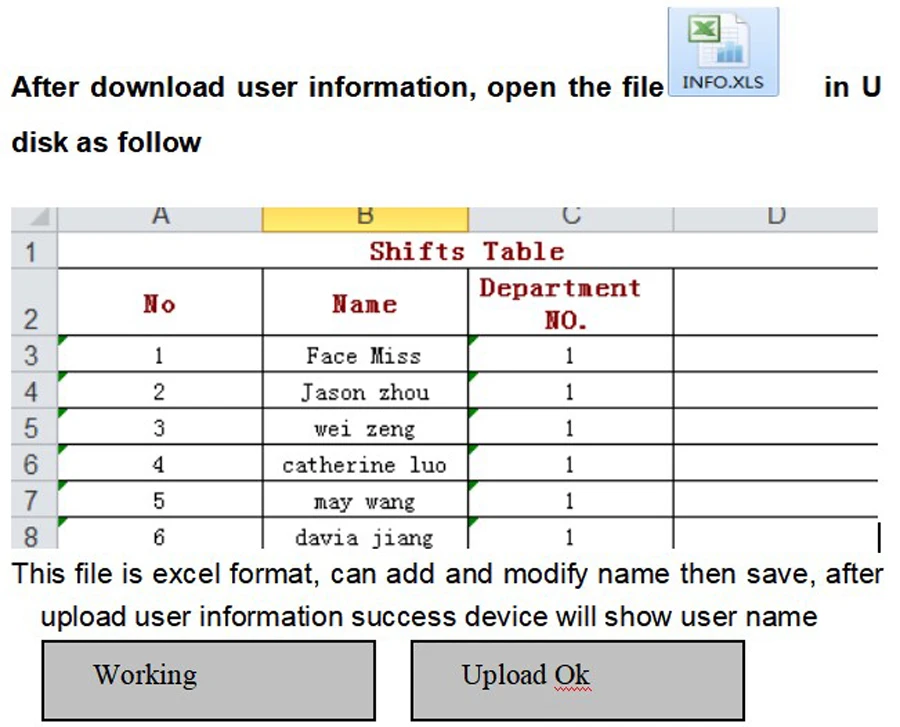Select column header D
The width and height of the screenshot is (900, 727).
point(776,214)
